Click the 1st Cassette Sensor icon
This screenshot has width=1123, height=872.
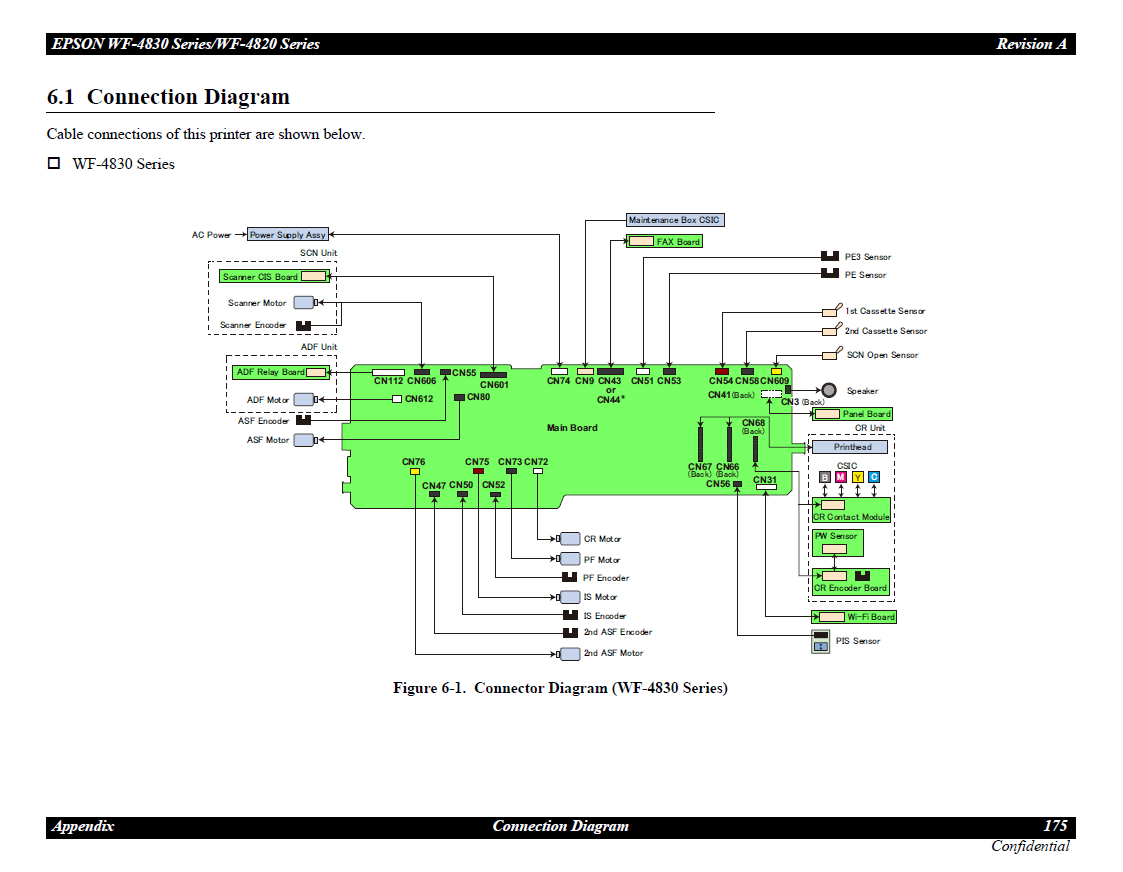[x=830, y=312]
